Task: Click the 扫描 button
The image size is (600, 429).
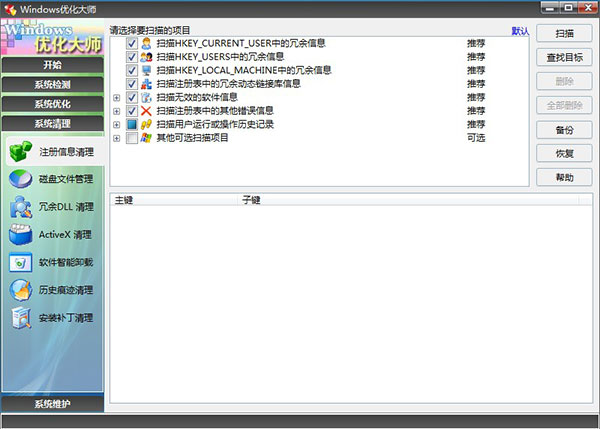Action: (563, 32)
